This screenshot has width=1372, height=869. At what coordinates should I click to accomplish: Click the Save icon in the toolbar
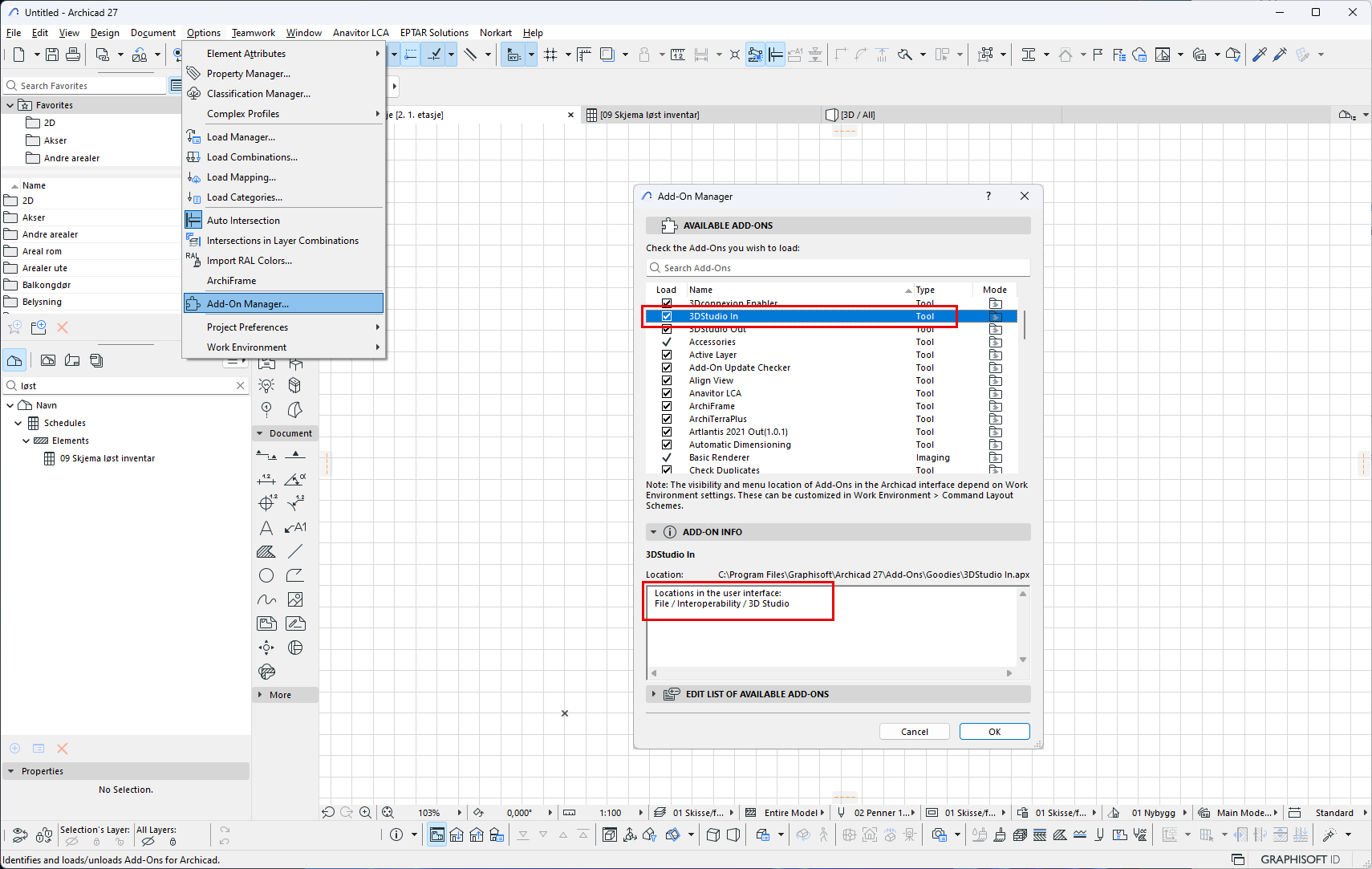point(52,55)
